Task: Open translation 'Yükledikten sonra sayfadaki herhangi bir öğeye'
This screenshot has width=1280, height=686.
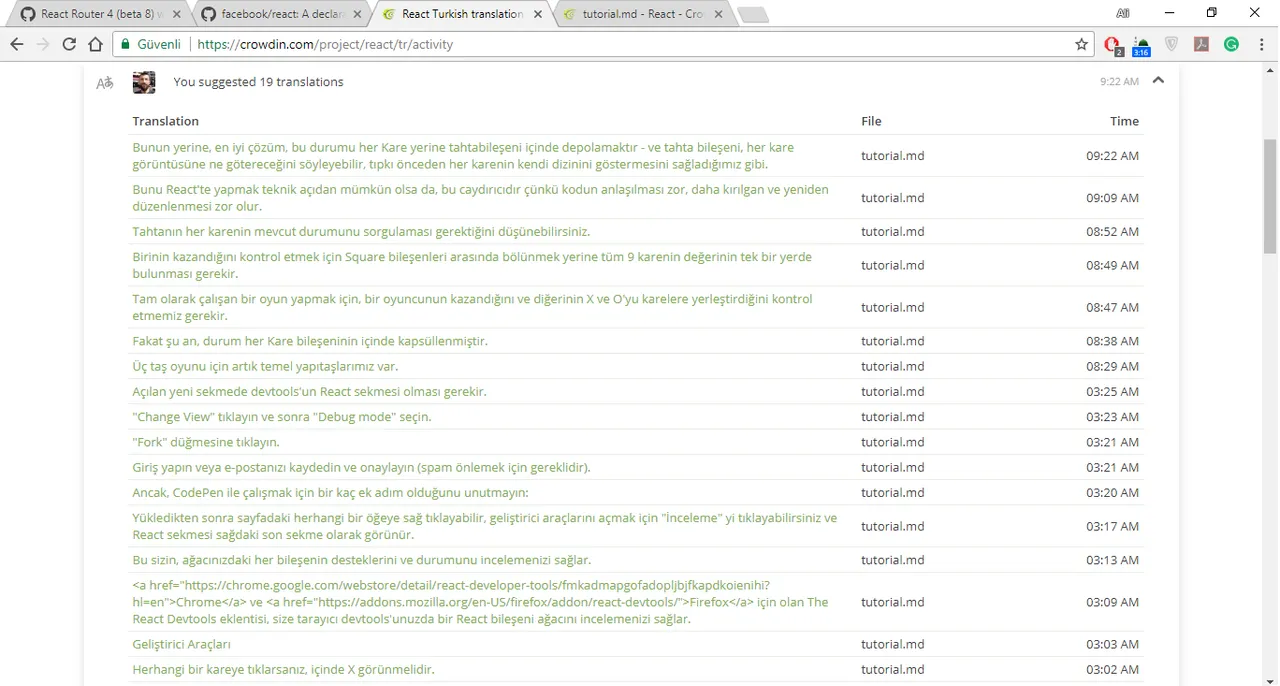Action: pos(485,526)
